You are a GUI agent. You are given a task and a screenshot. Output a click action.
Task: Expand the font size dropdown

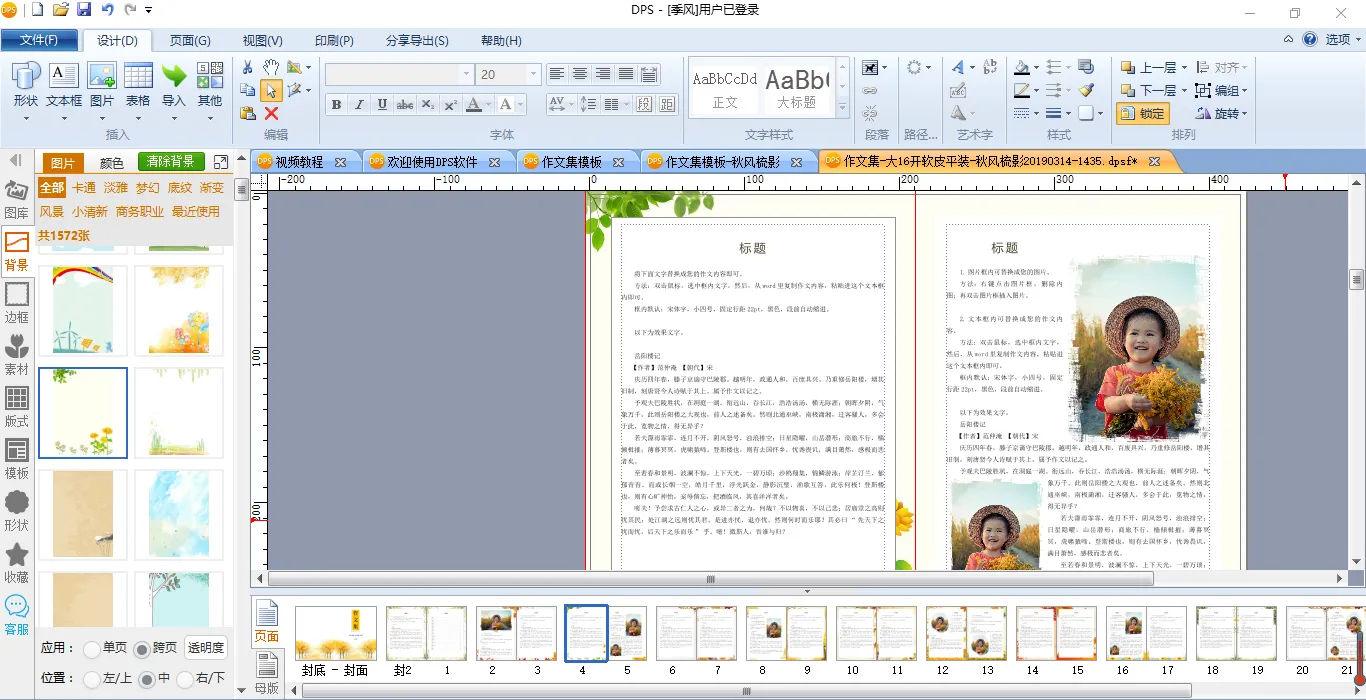(533, 75)
